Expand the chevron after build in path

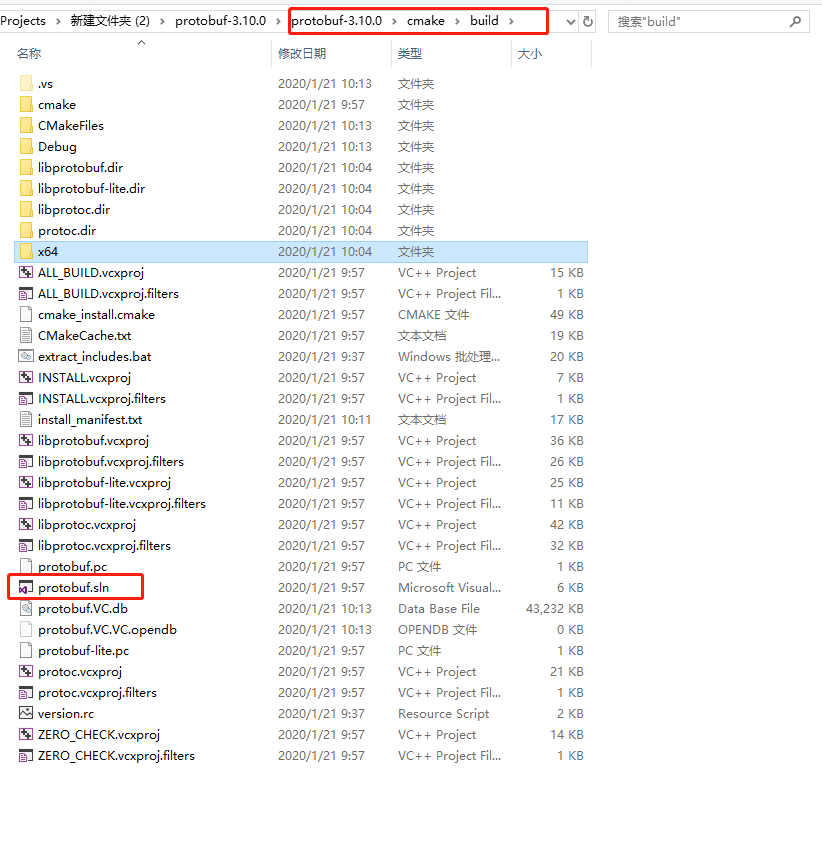coord(511,21)
